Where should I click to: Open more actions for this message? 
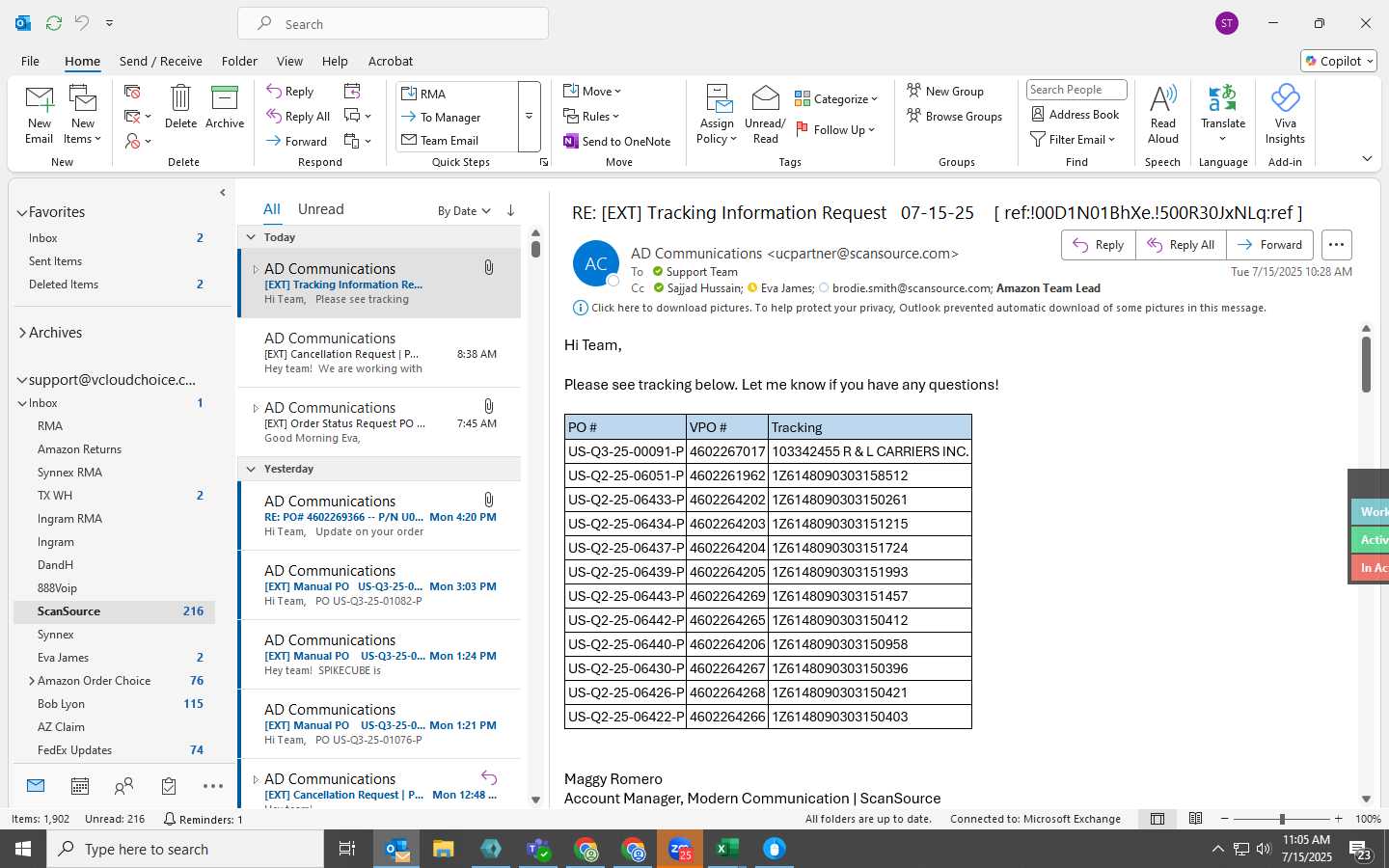pos(1336,245)
